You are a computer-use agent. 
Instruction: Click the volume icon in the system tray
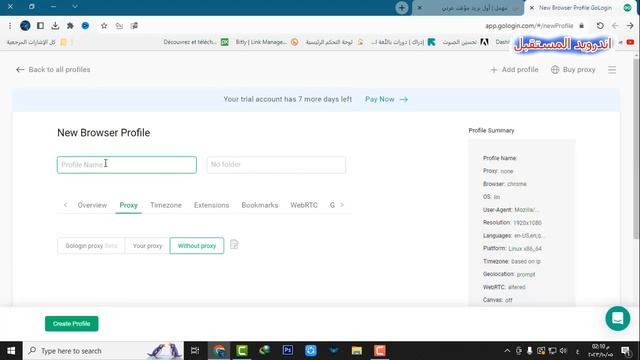[564, 351]
